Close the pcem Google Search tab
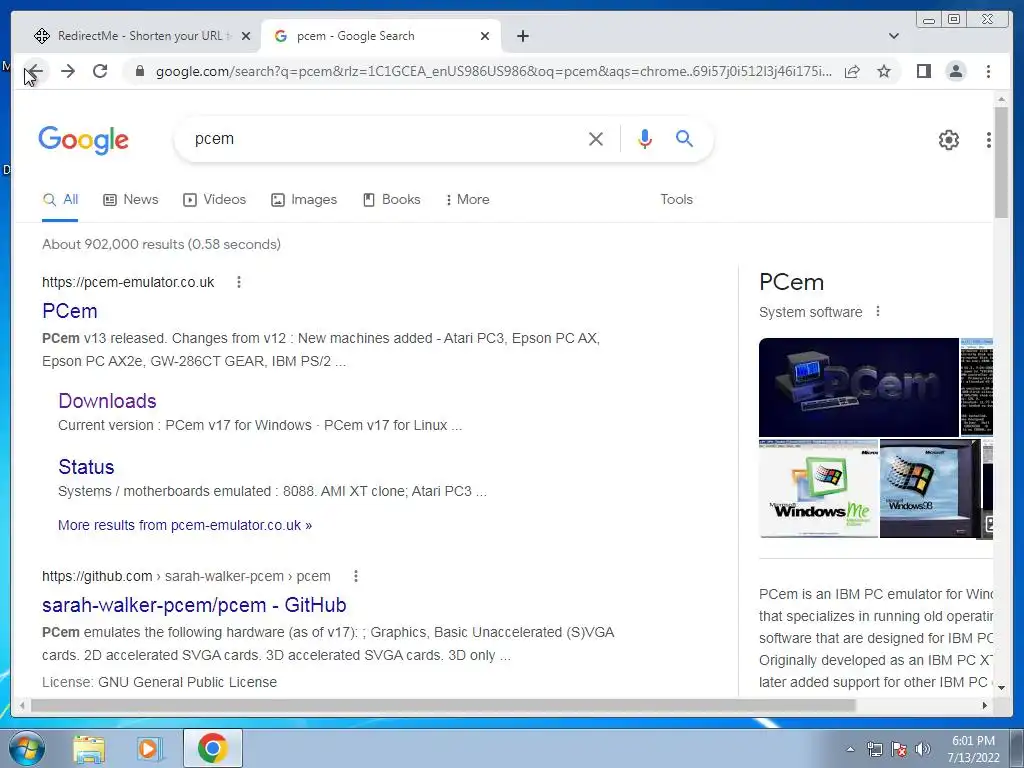 (x=485, y=36)
